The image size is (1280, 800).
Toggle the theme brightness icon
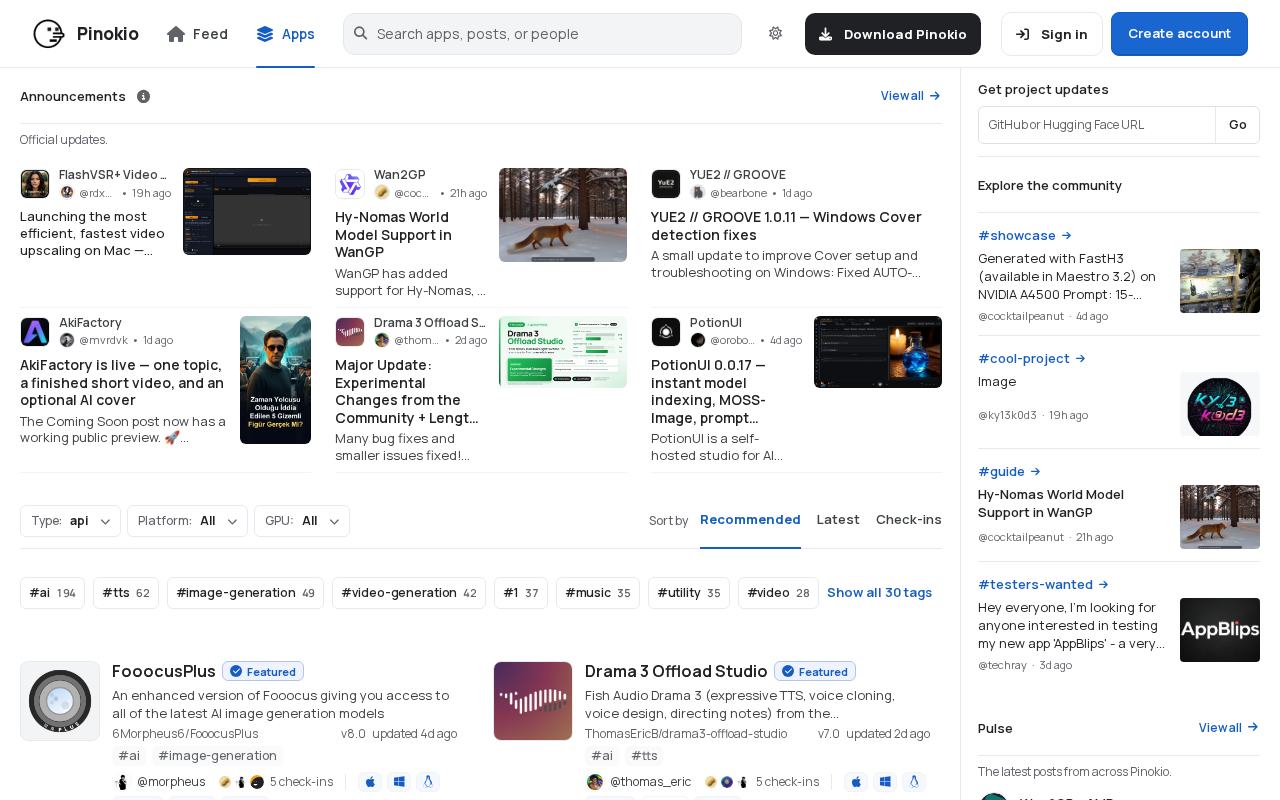coord(775,33)
